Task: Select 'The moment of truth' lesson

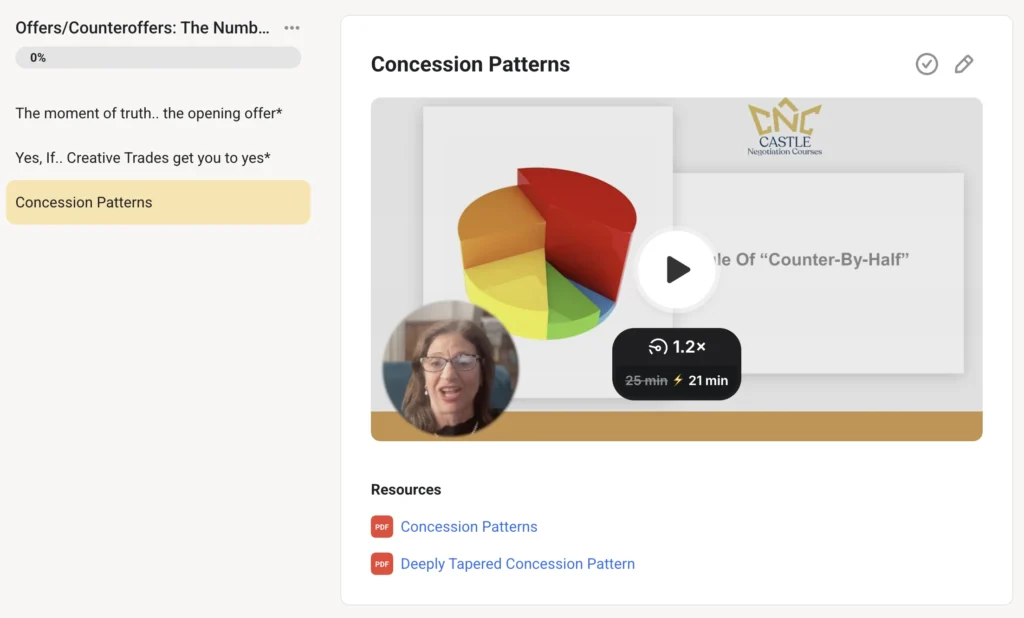Action: 149,113
